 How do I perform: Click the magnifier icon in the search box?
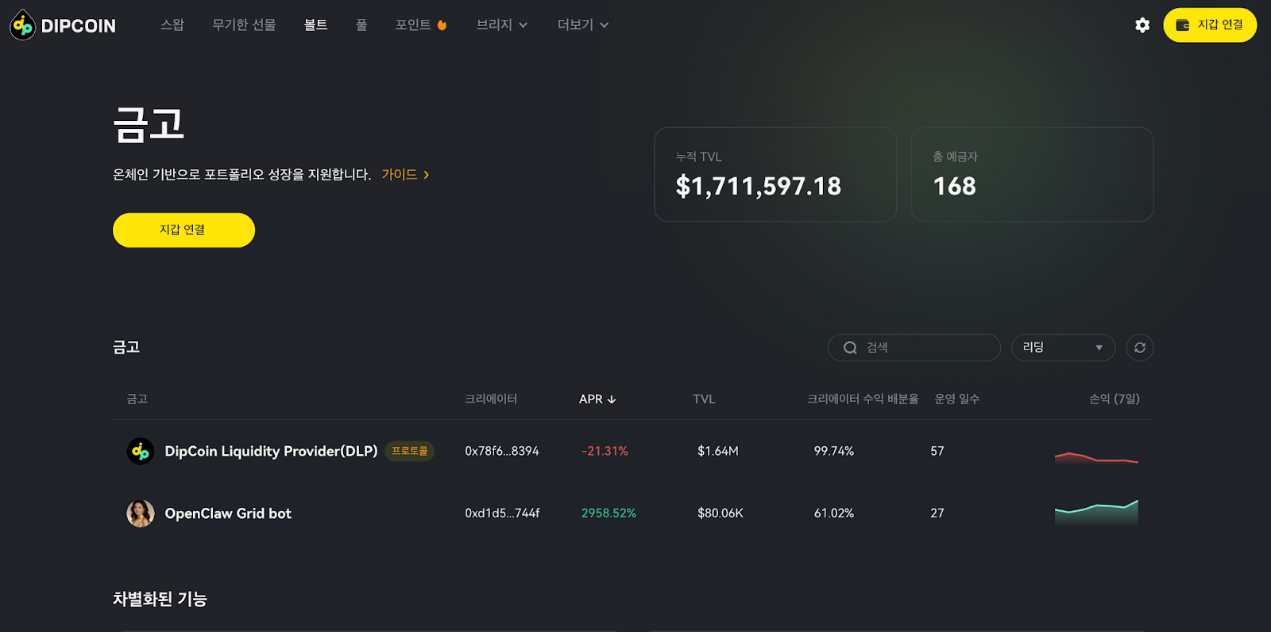click(850, 347)
